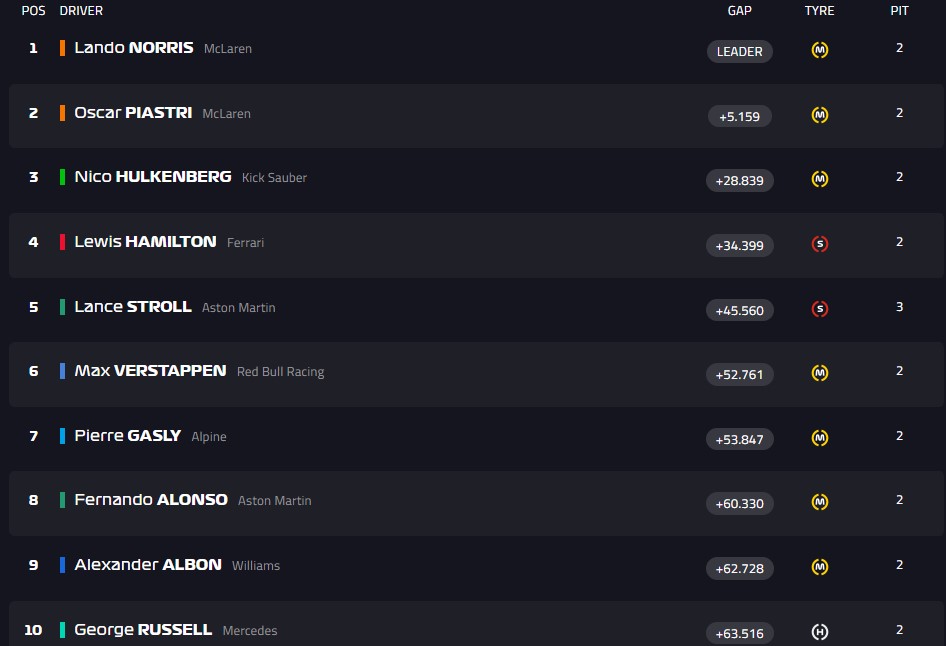The image size is (946, 646).
Task: Click the +5.159 gap badge
Action: [739, 116]
